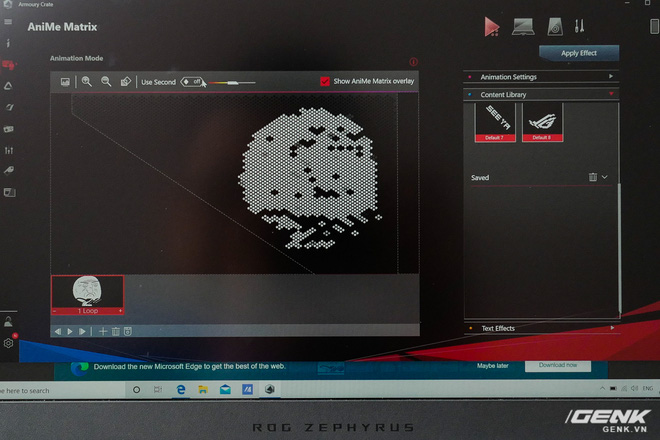Open the sliders tuning icon in sidebar
The width and height of the screenshot is (660, 440).
click(x=9, y=150)
